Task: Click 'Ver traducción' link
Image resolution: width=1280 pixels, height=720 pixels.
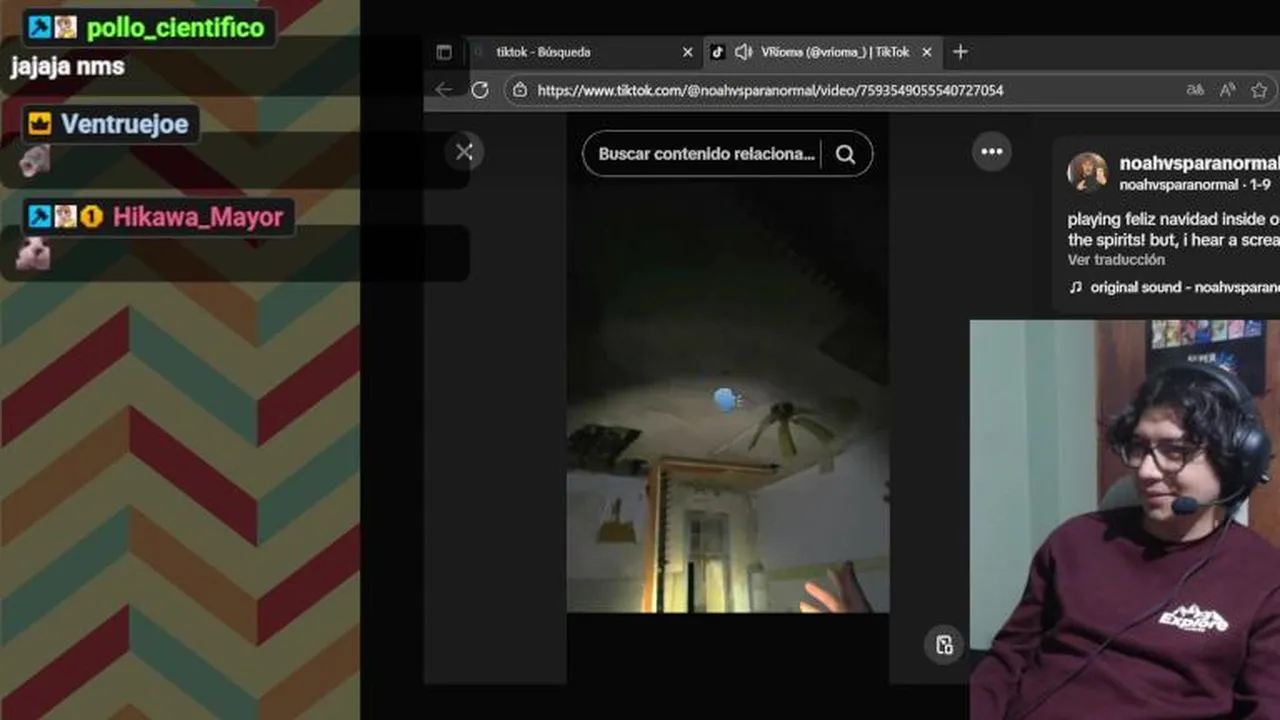Action: [x=1116, y=259]
